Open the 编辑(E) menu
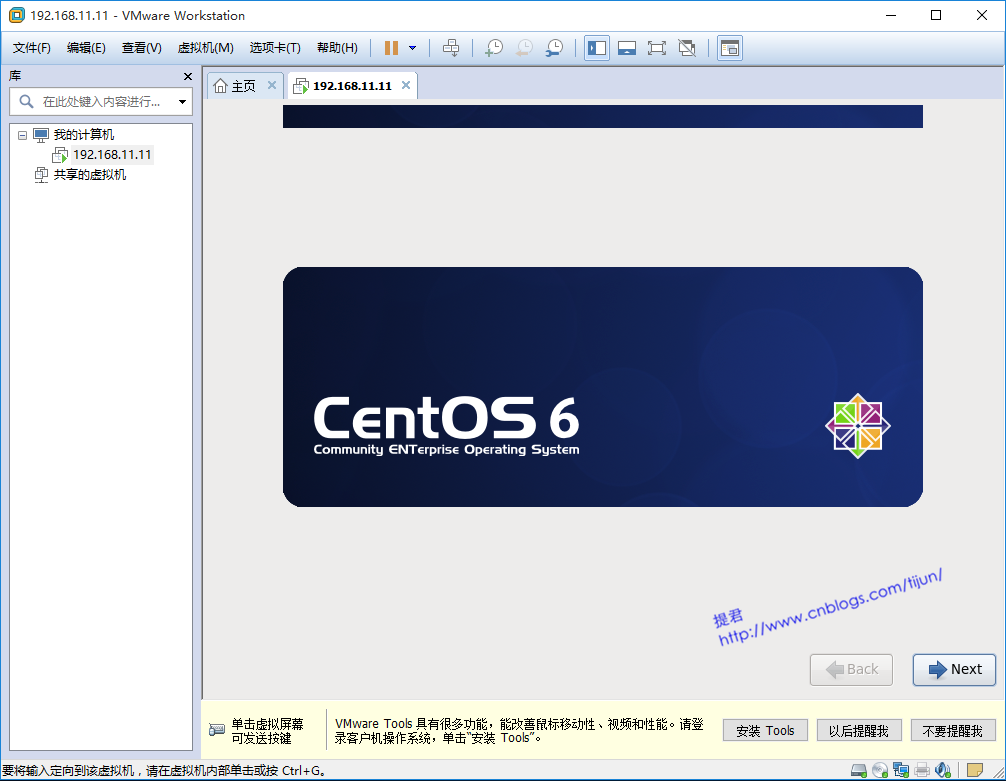 coord(86,48)
